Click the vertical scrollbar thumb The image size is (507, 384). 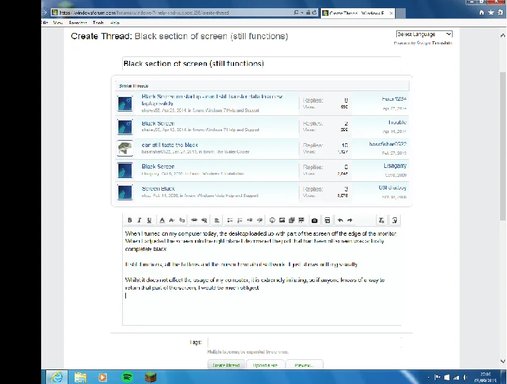click(503, 146)
